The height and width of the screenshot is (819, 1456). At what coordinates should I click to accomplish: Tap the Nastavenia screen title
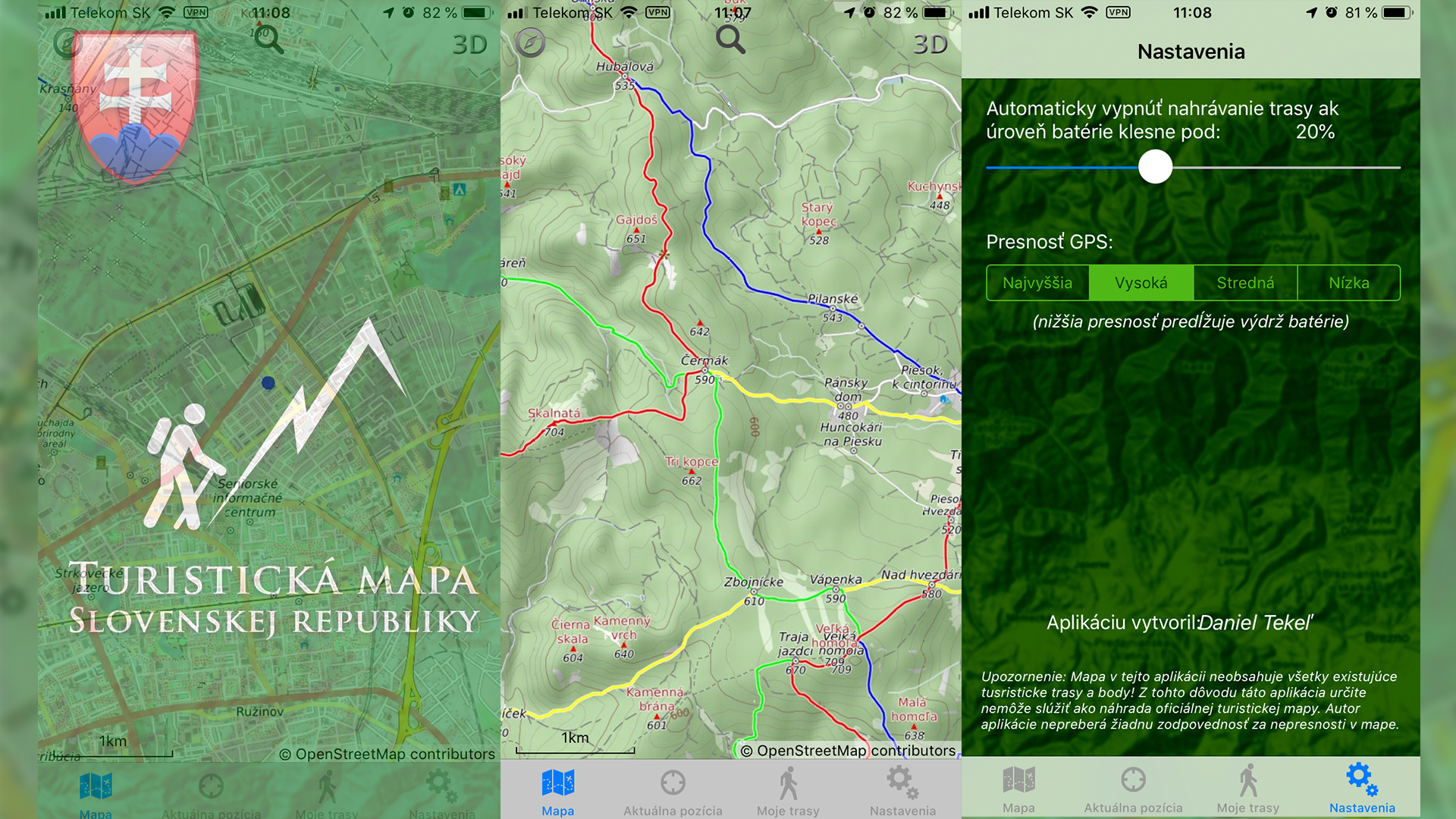[x=1191, y=52]
